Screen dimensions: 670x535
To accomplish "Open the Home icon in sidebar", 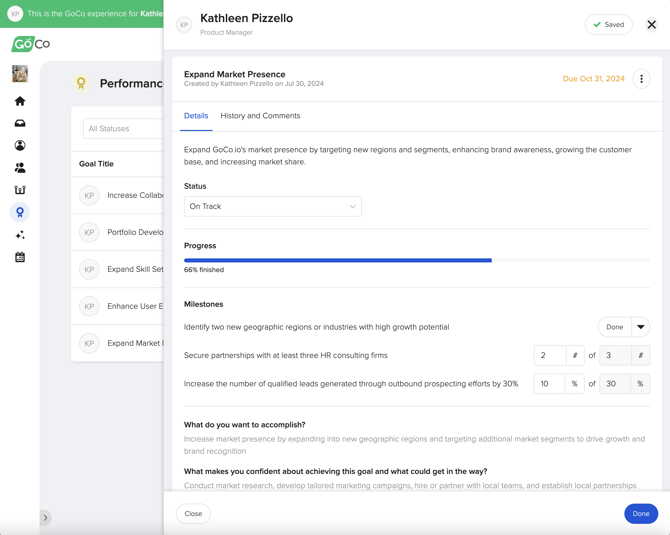I will 20,101.
